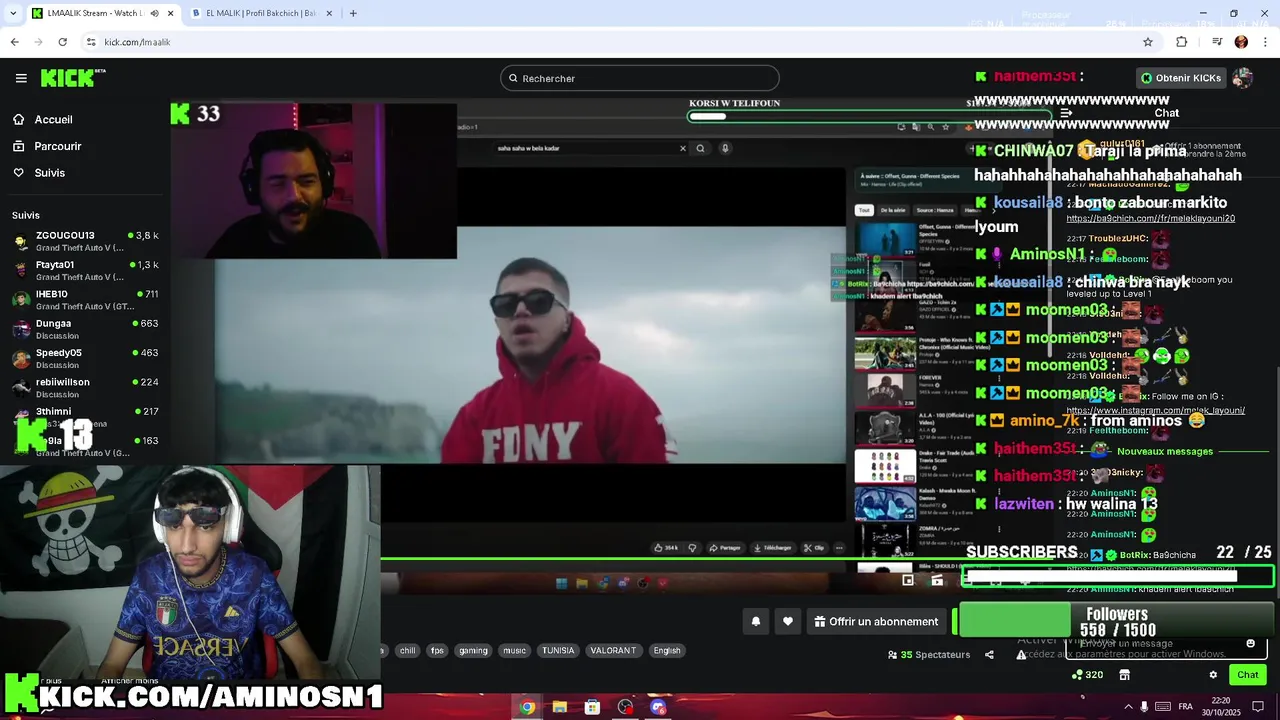Screen dimensions: 1280x720
Task: Open Microsoft Store from the taskbar
Action: click(x=592, y=707)
